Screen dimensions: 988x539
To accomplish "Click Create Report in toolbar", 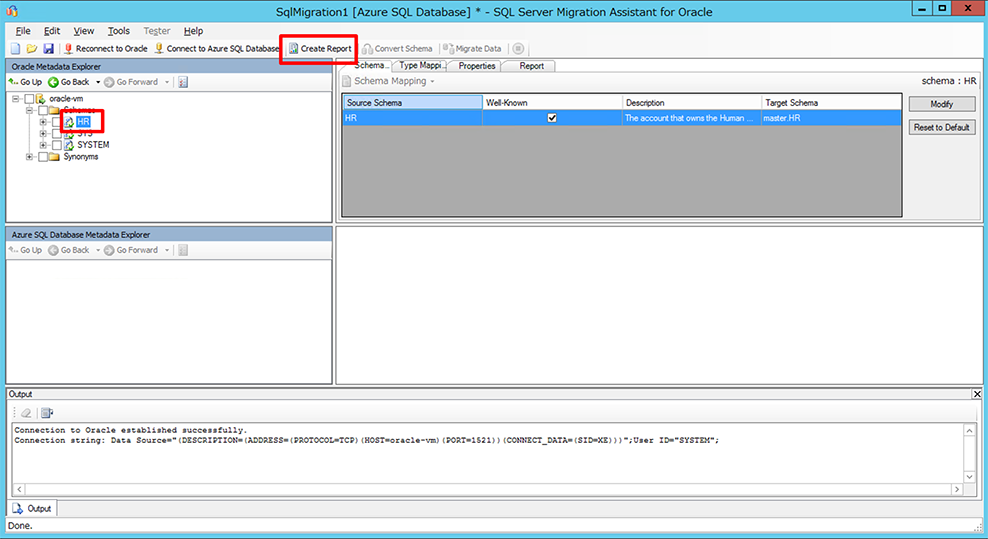I will coord(320,49).
